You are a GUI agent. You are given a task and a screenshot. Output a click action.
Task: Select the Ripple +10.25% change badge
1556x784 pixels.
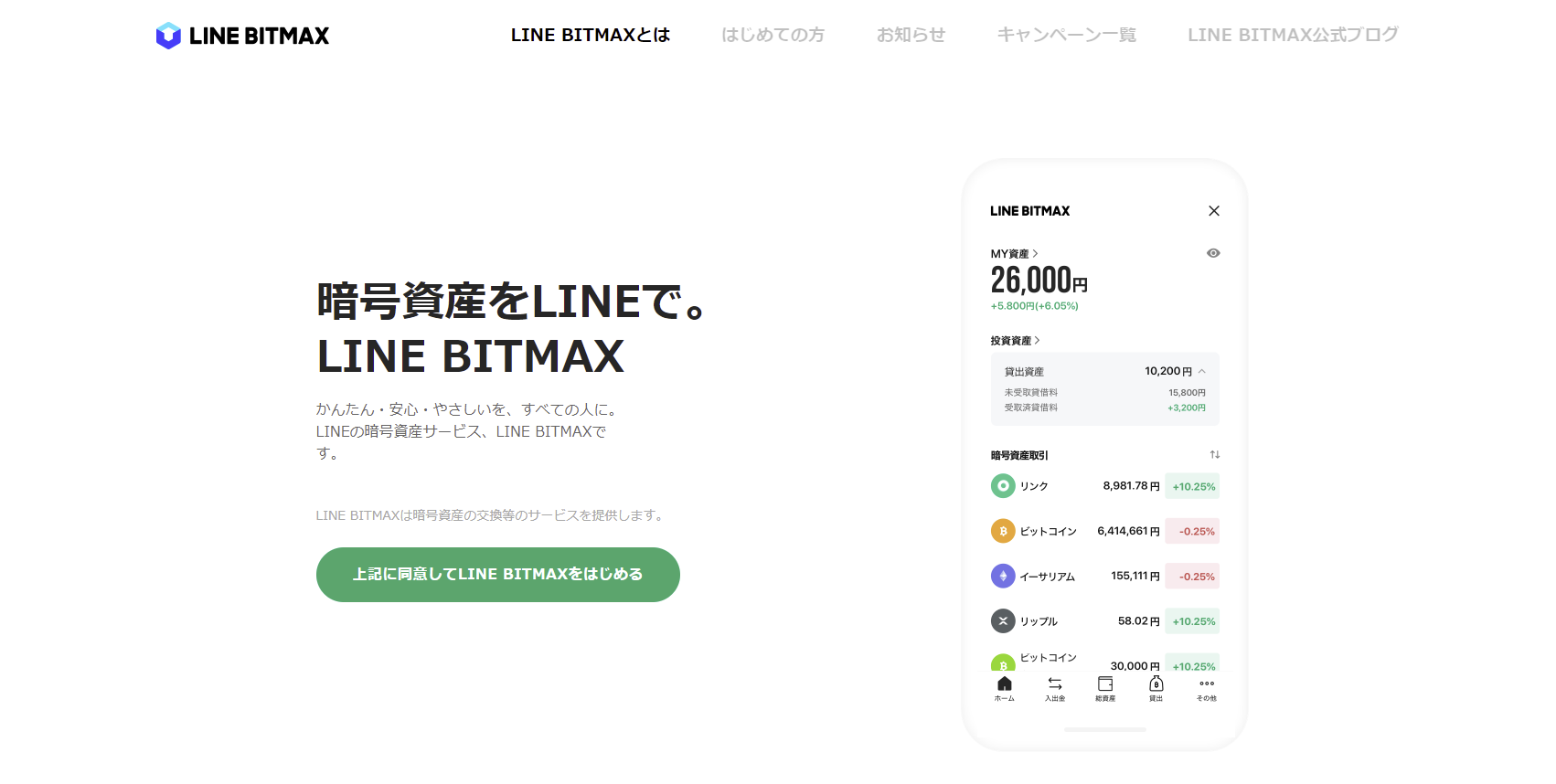1193,621
